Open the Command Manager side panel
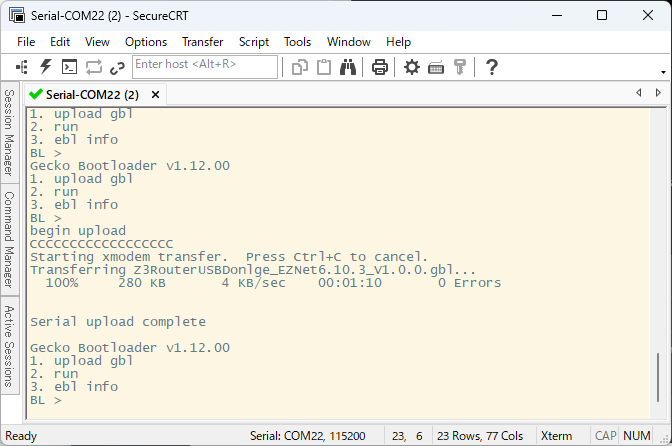Image resolution: width=672 pixels, height=446 pixels. 9,239
